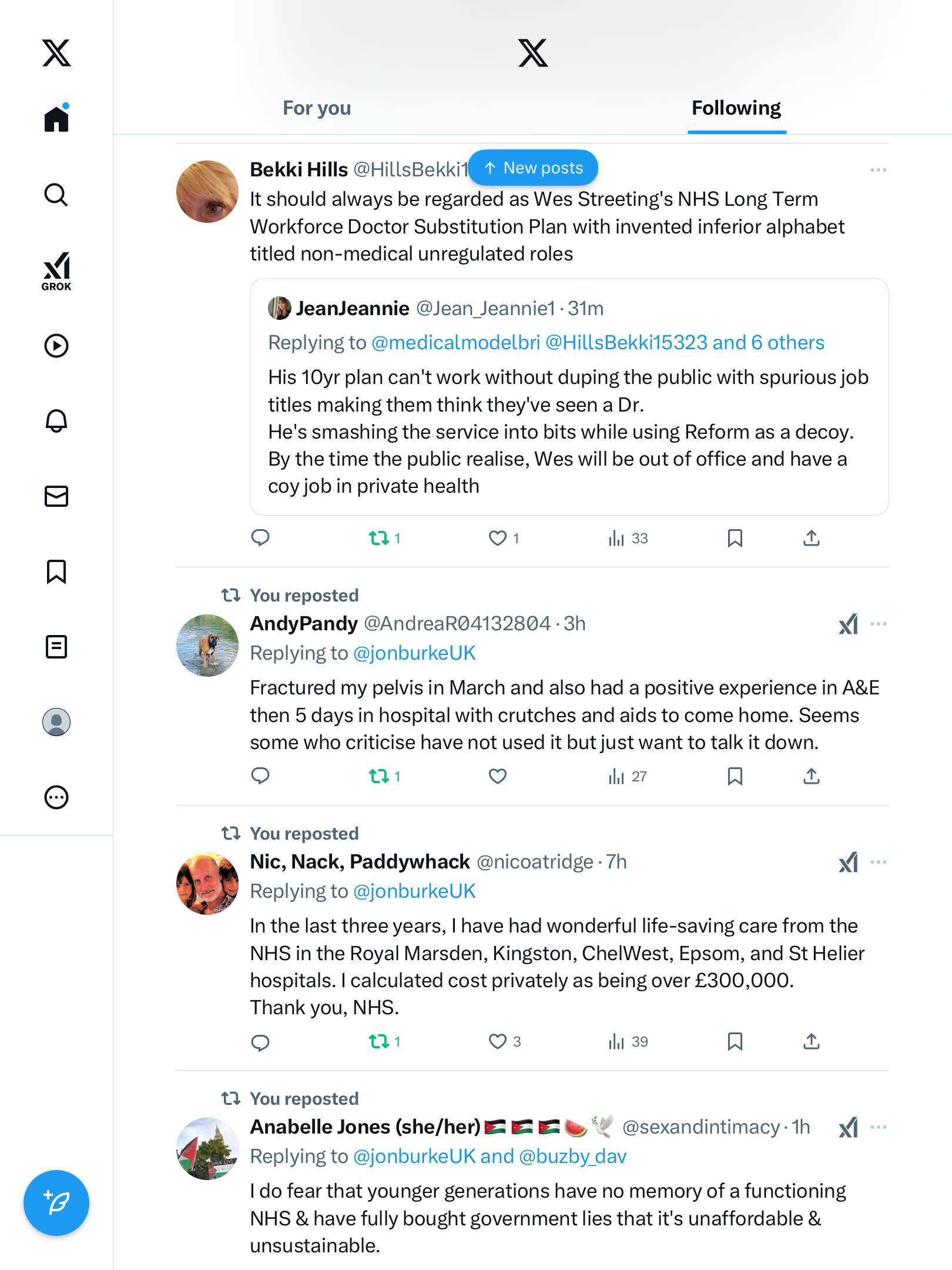Open more options on Bekki Hills post
Screen dimensions: 952x1270
click(x=878, y=170)
